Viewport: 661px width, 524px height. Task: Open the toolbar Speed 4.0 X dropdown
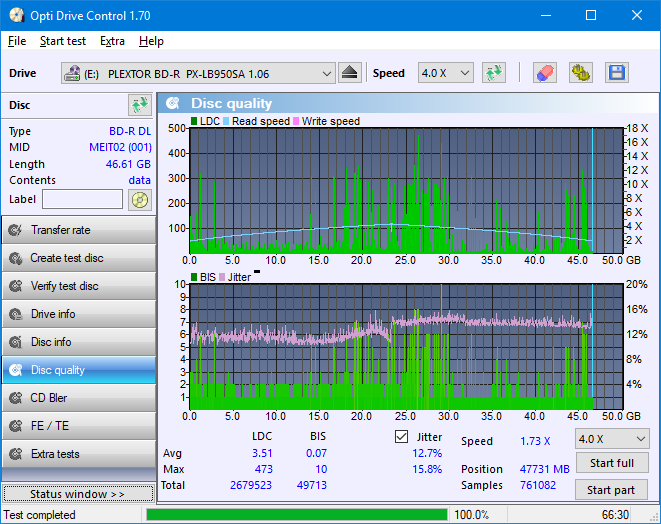pyautogui.click(x=446, y=73)
